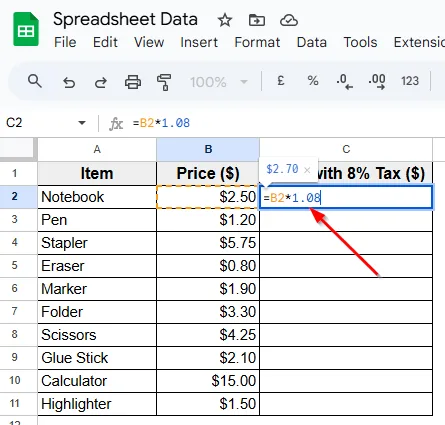The image size is (445, 425).
Task: Select column B header
Action: pos(208,149)
